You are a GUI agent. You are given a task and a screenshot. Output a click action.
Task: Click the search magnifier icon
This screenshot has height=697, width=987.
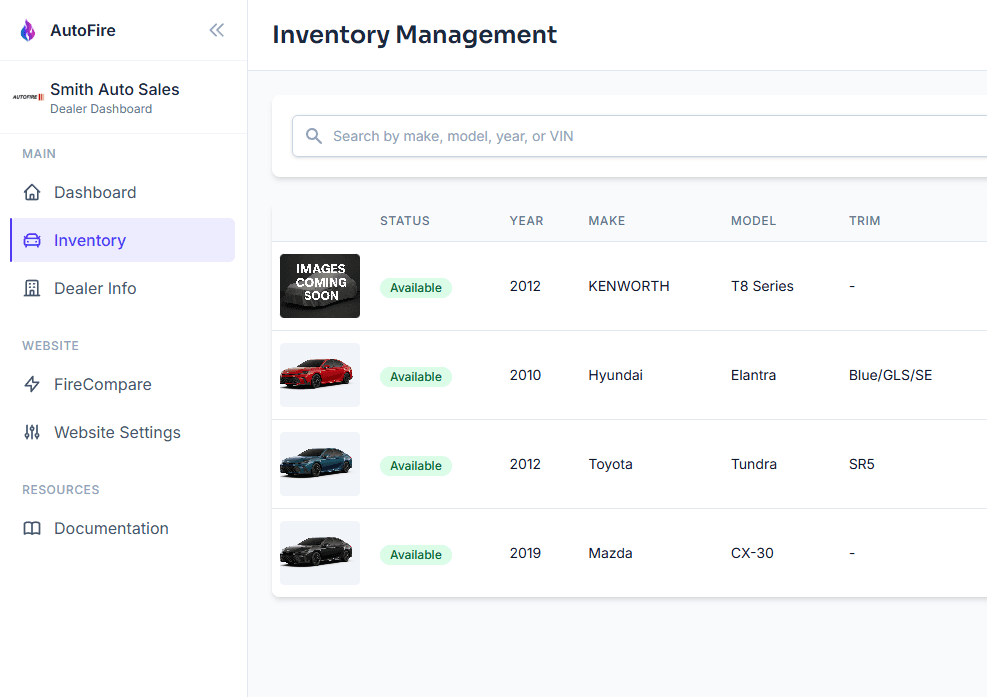(314, 136)
